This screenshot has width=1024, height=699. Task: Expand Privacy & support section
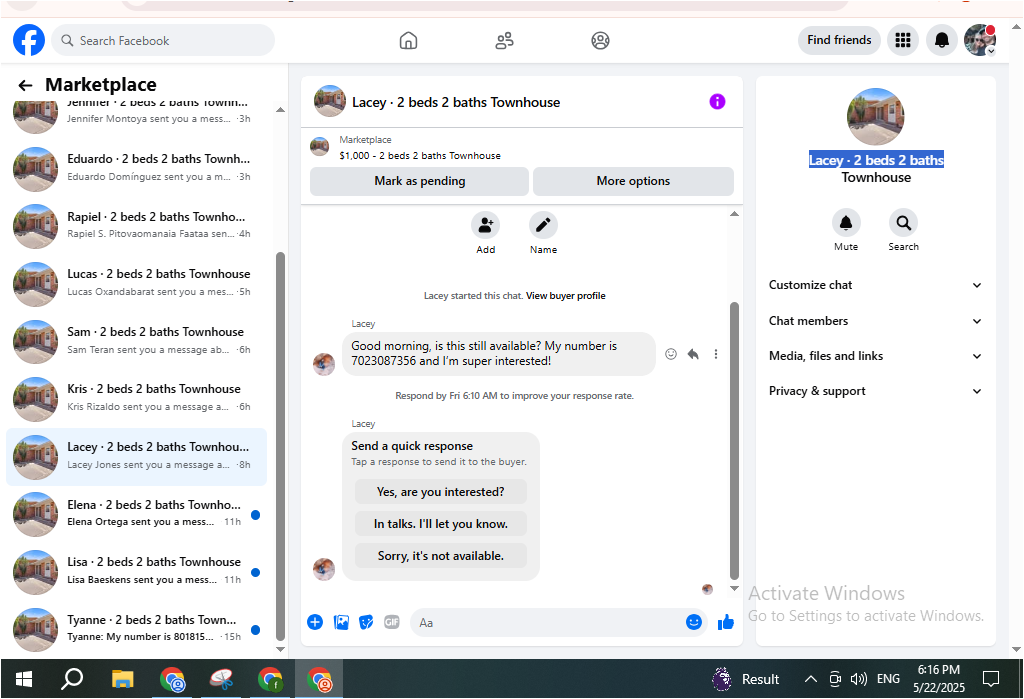pos(875,391)
